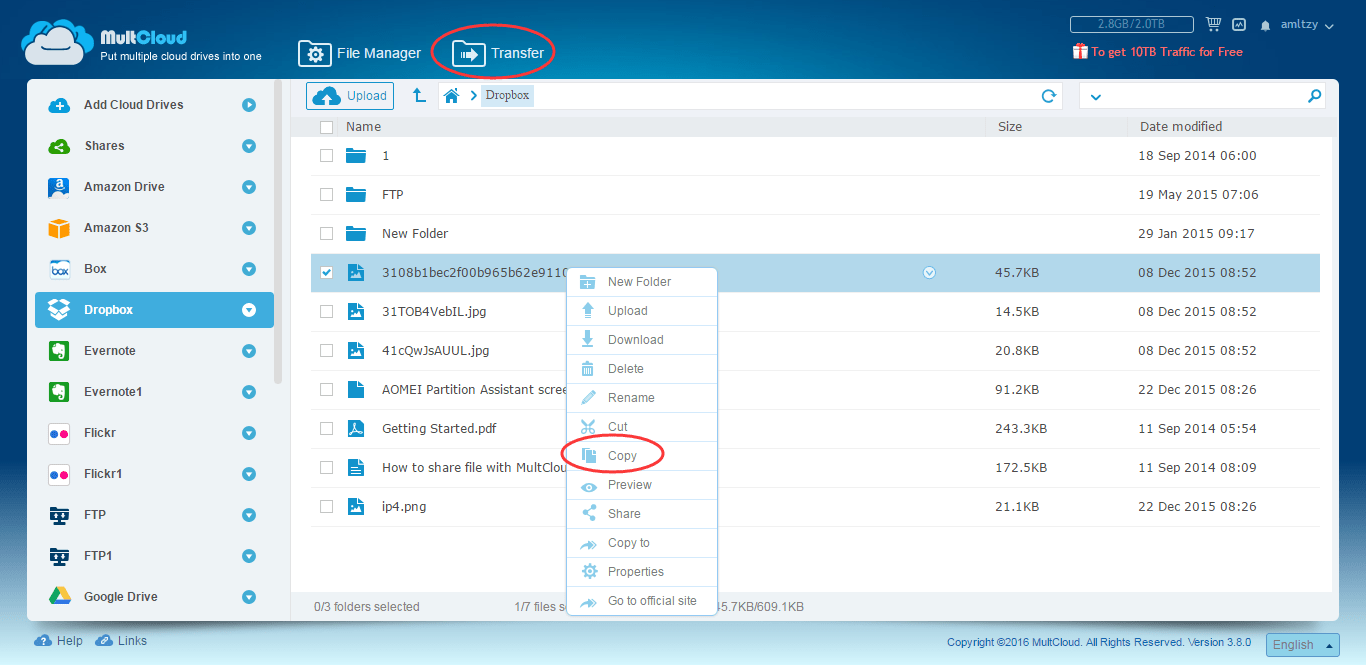Change language using the English selector
Image resolution: width=1366 pixels, height=665 pixels.
point(1302,644)
